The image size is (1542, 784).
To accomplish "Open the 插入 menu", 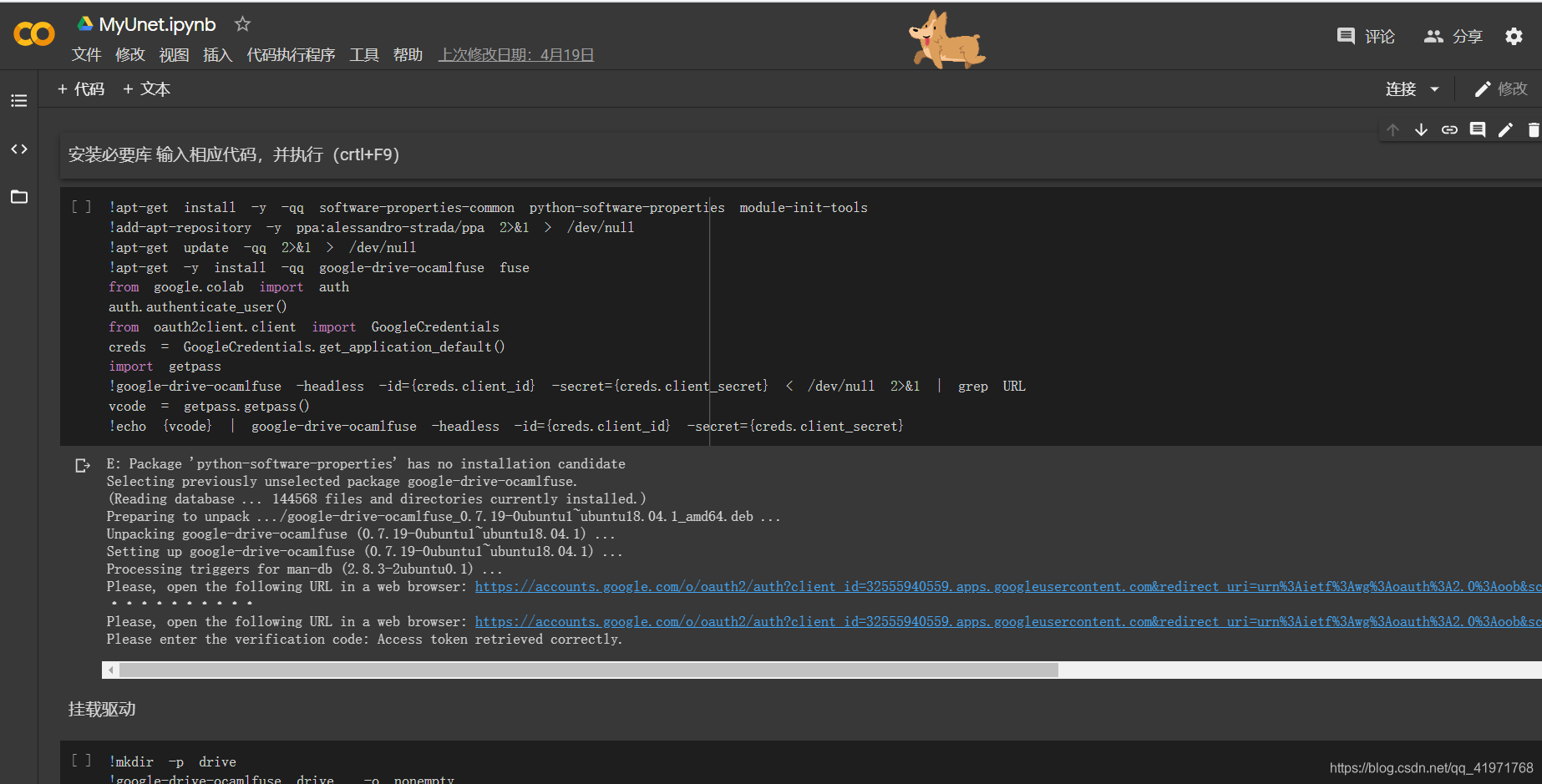I will tap(217, 54).
